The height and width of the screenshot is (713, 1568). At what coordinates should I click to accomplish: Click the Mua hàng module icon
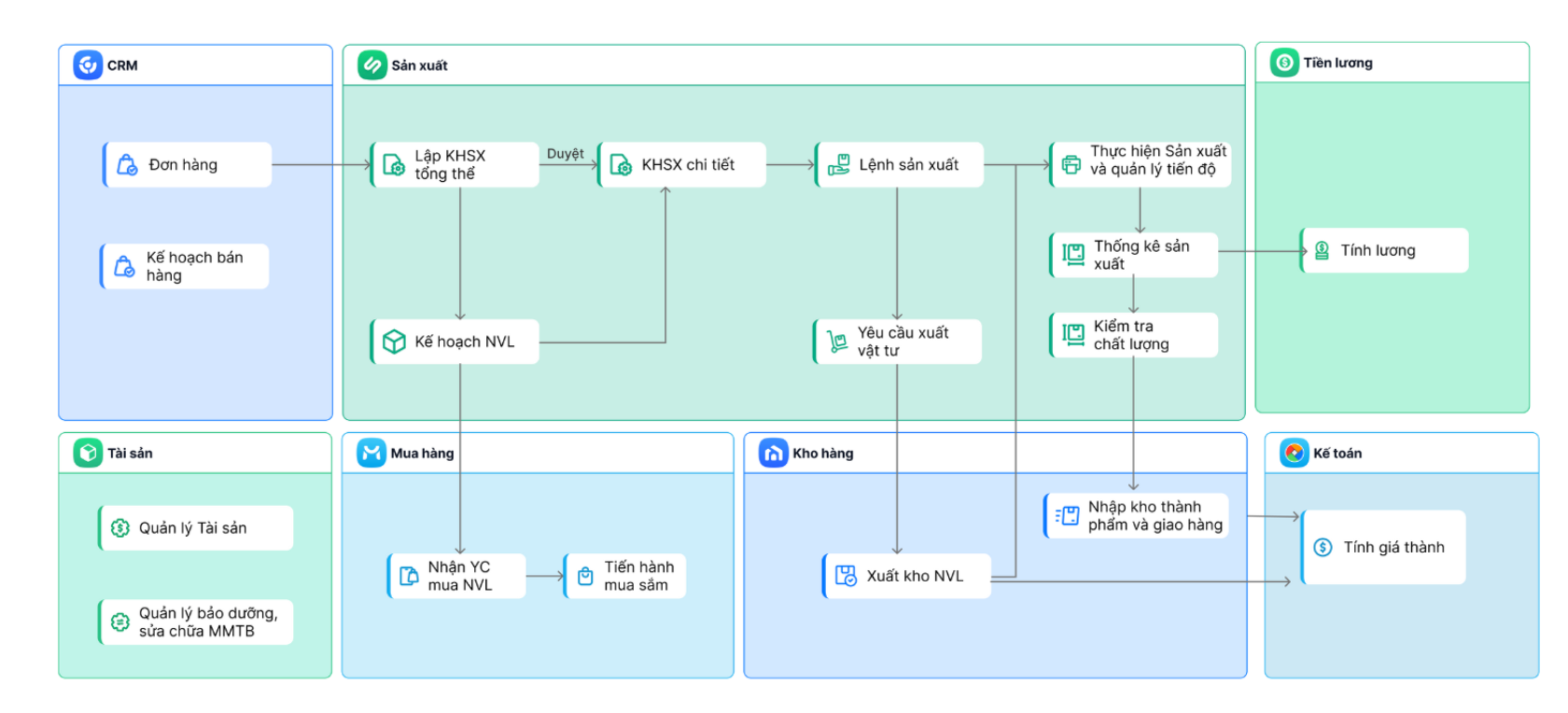coord(371,453)
